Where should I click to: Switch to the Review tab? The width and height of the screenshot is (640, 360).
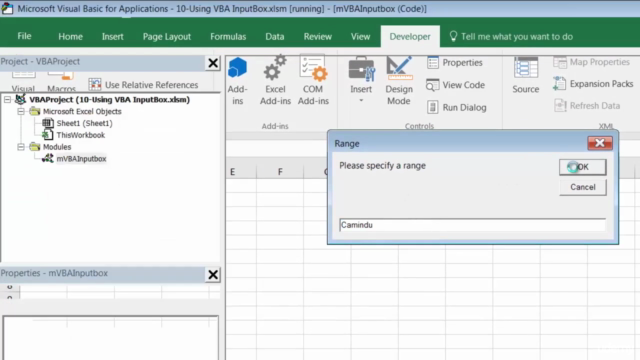pos(318,36)
